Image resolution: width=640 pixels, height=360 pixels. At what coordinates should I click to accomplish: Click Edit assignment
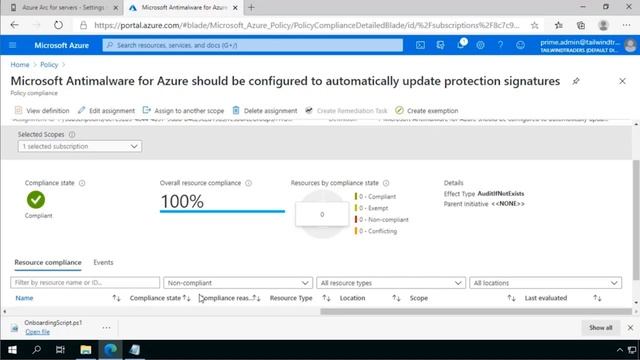106,111
